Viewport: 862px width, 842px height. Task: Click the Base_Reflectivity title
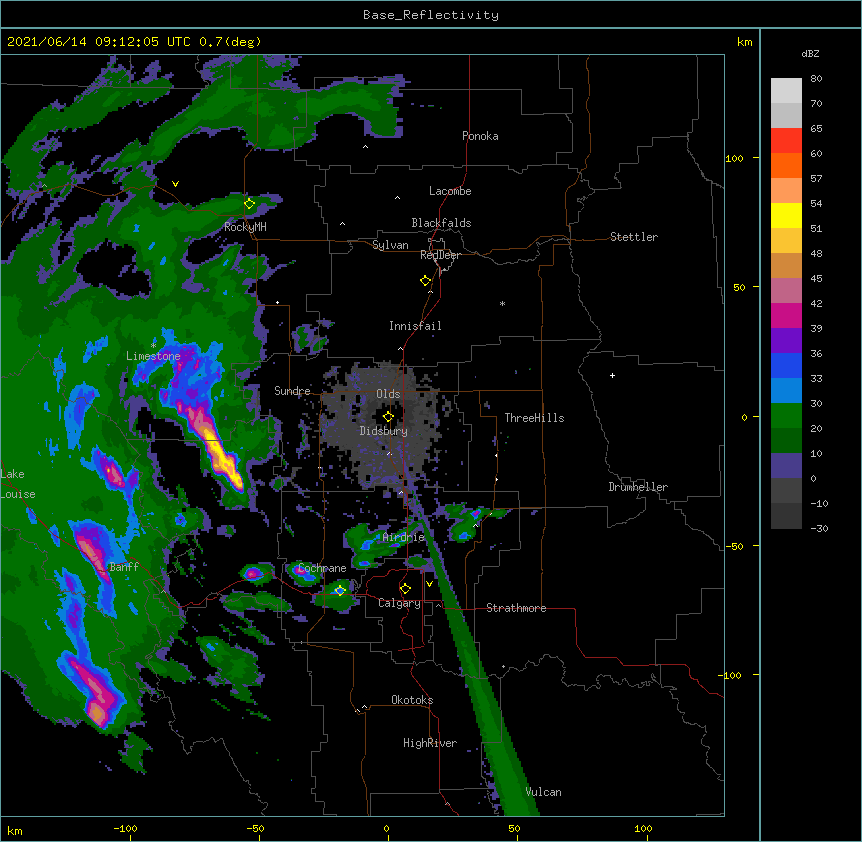pos(431,15)
